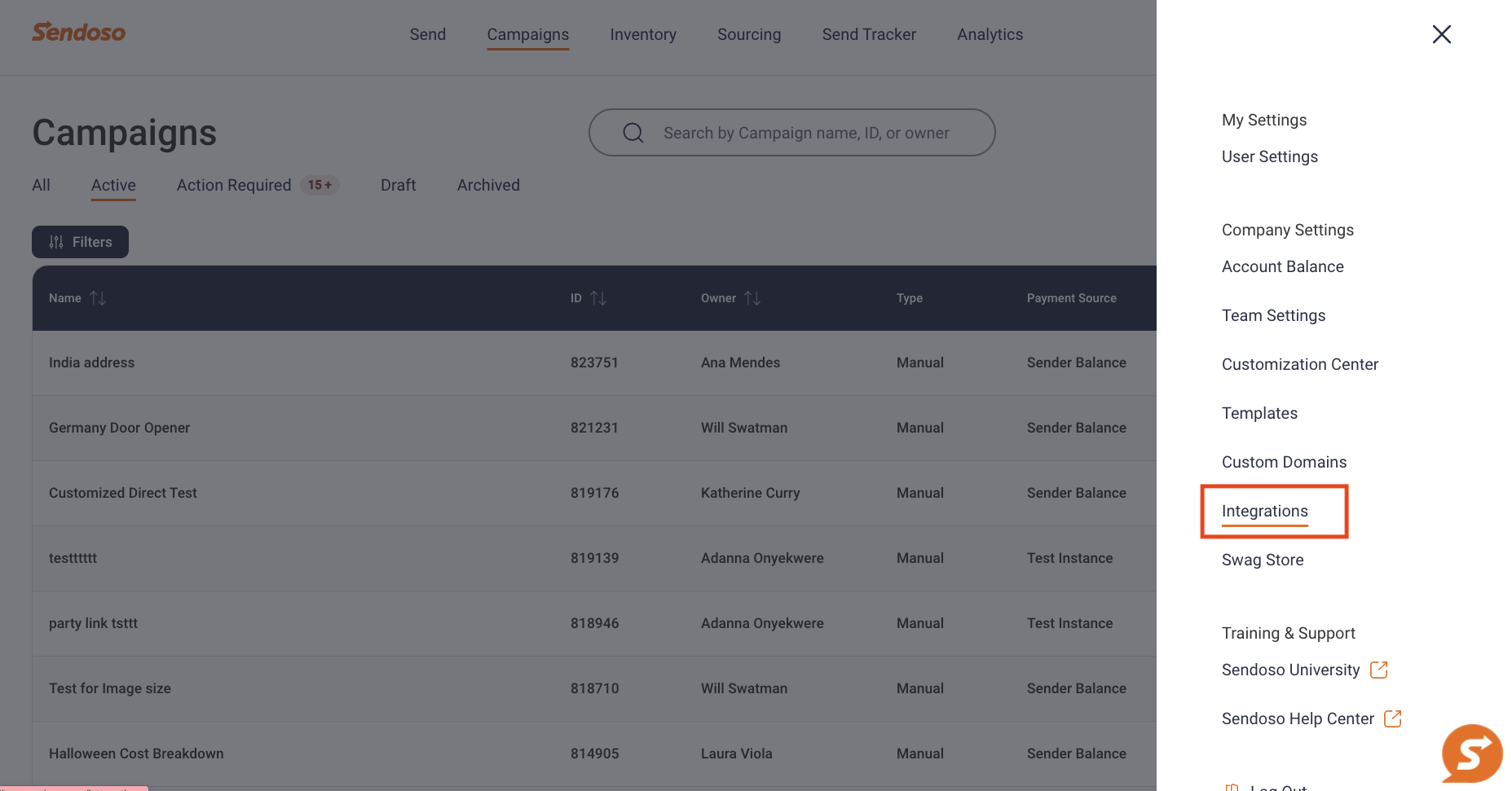Open the India address campaign
Screen dimensions: 1512x791
92,363
